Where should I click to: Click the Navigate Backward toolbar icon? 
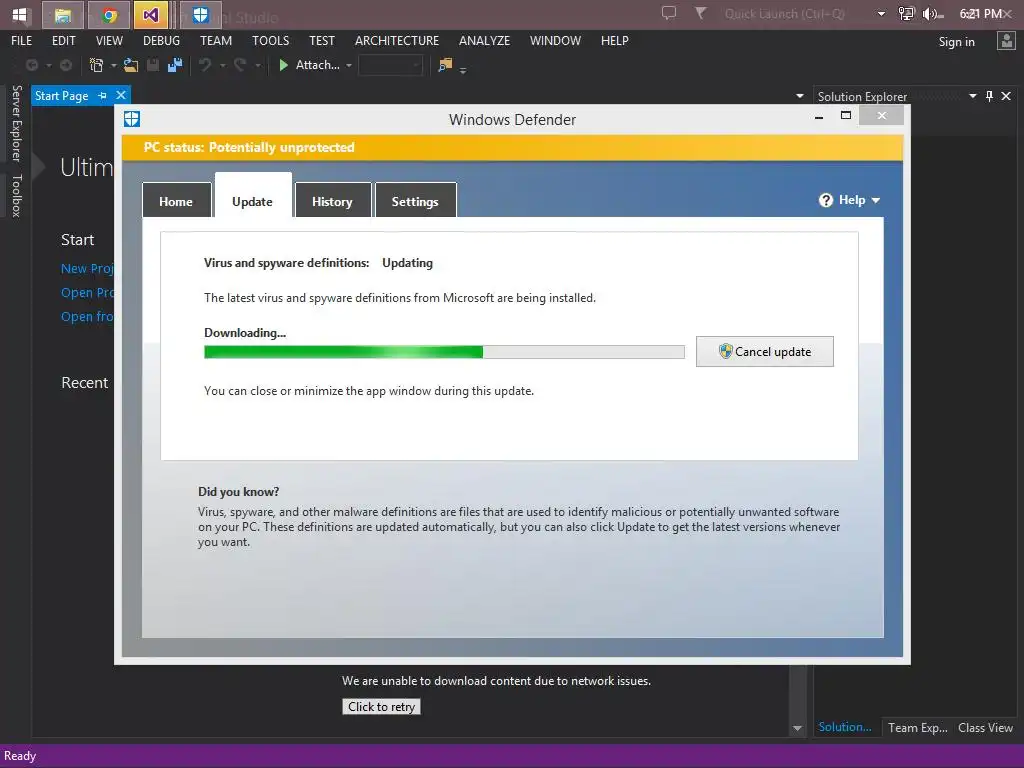[31, 65]
